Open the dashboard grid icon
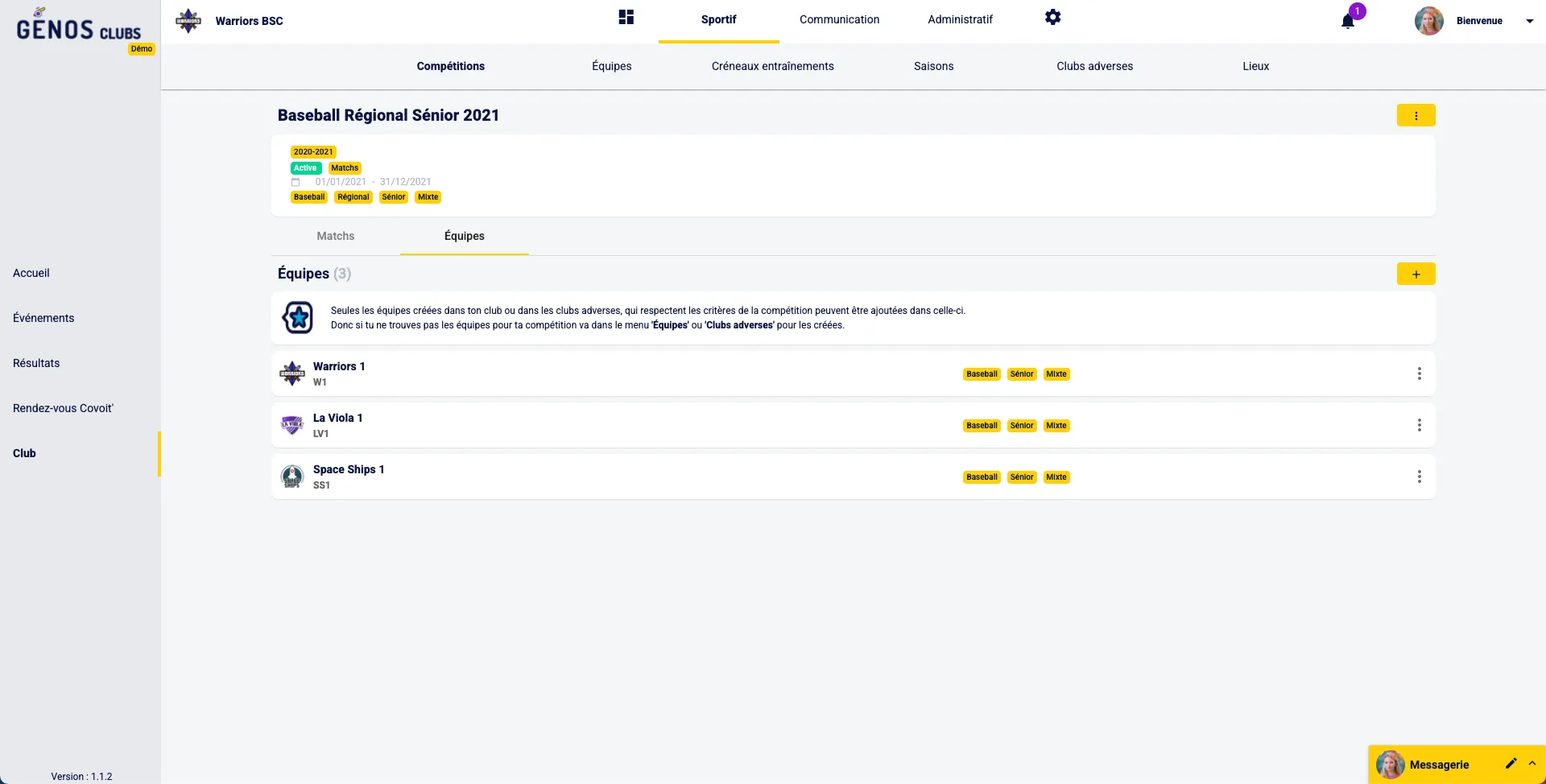The image size is (1546, 784). tap(626, 18)
